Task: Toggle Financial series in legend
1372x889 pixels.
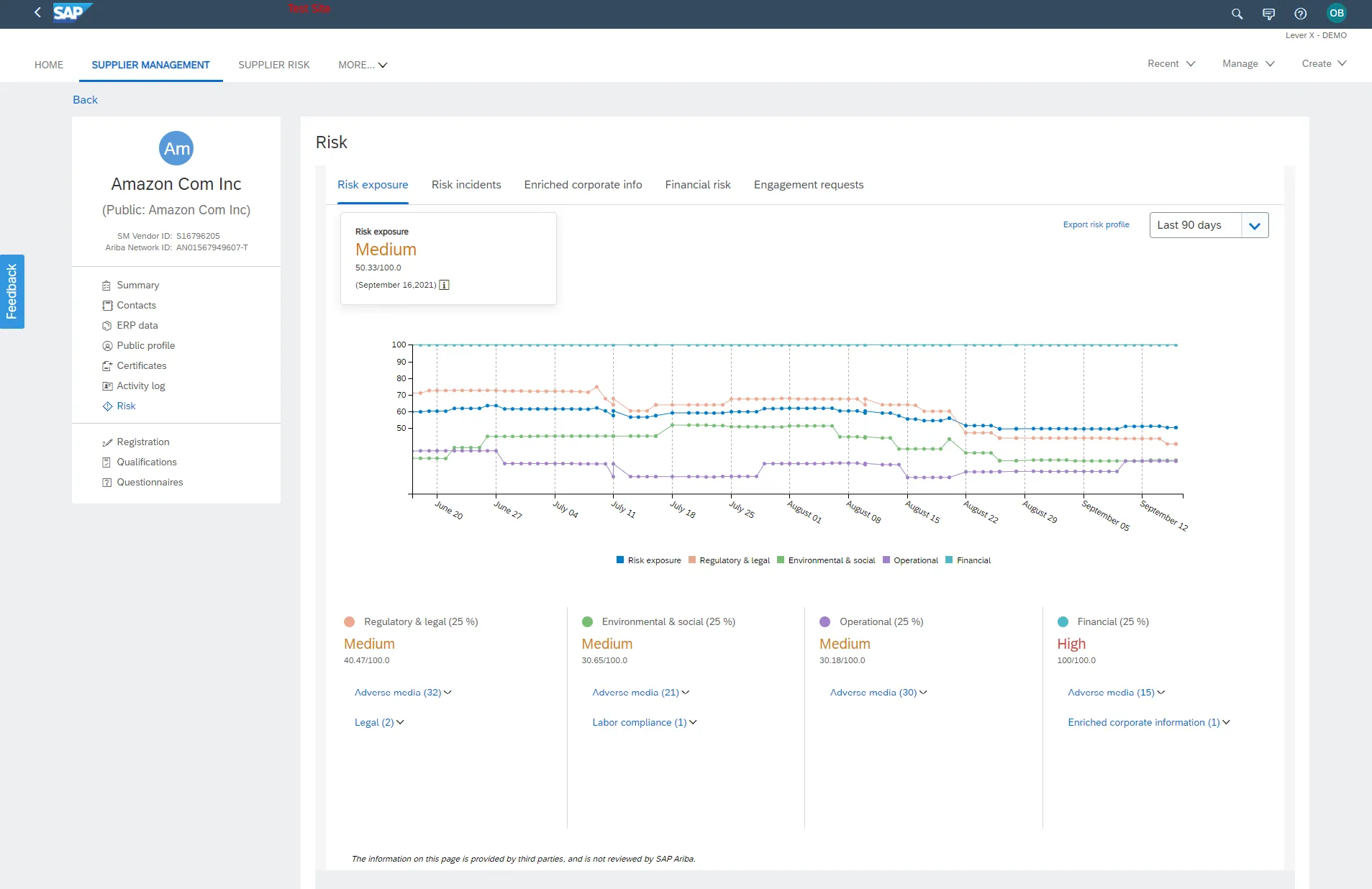Action: 968,560
